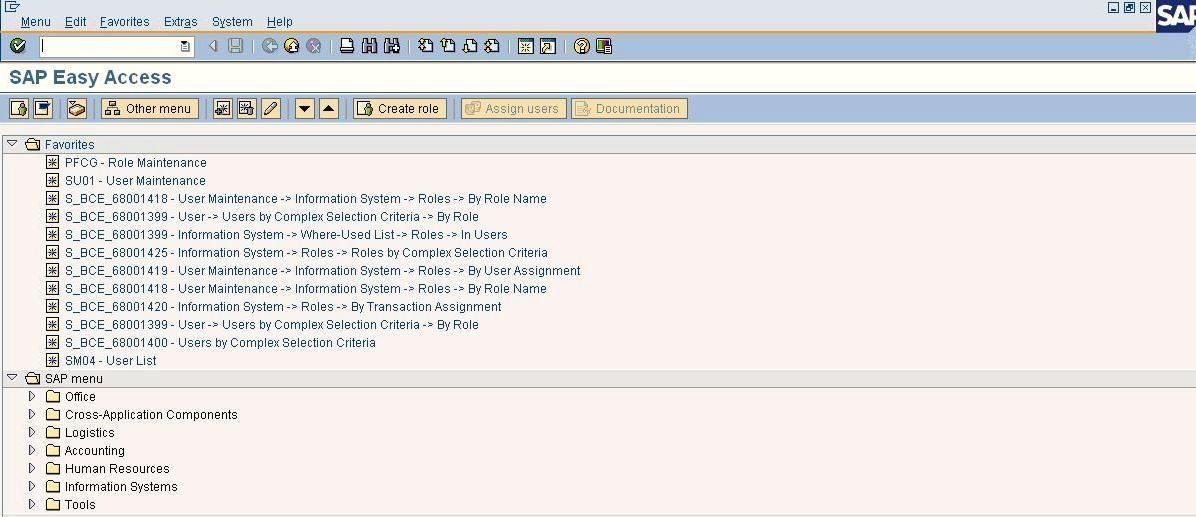Click the yellow Exit icon
This screenshot has height=517, width=1196.
pyautogui.click(x=291, y=47)
